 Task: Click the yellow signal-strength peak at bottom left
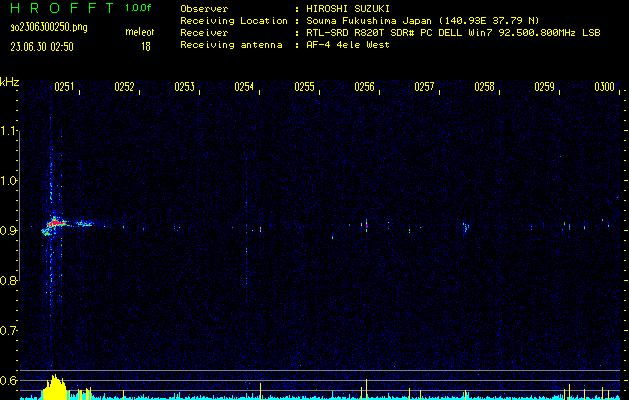click(x=57, y=388)
